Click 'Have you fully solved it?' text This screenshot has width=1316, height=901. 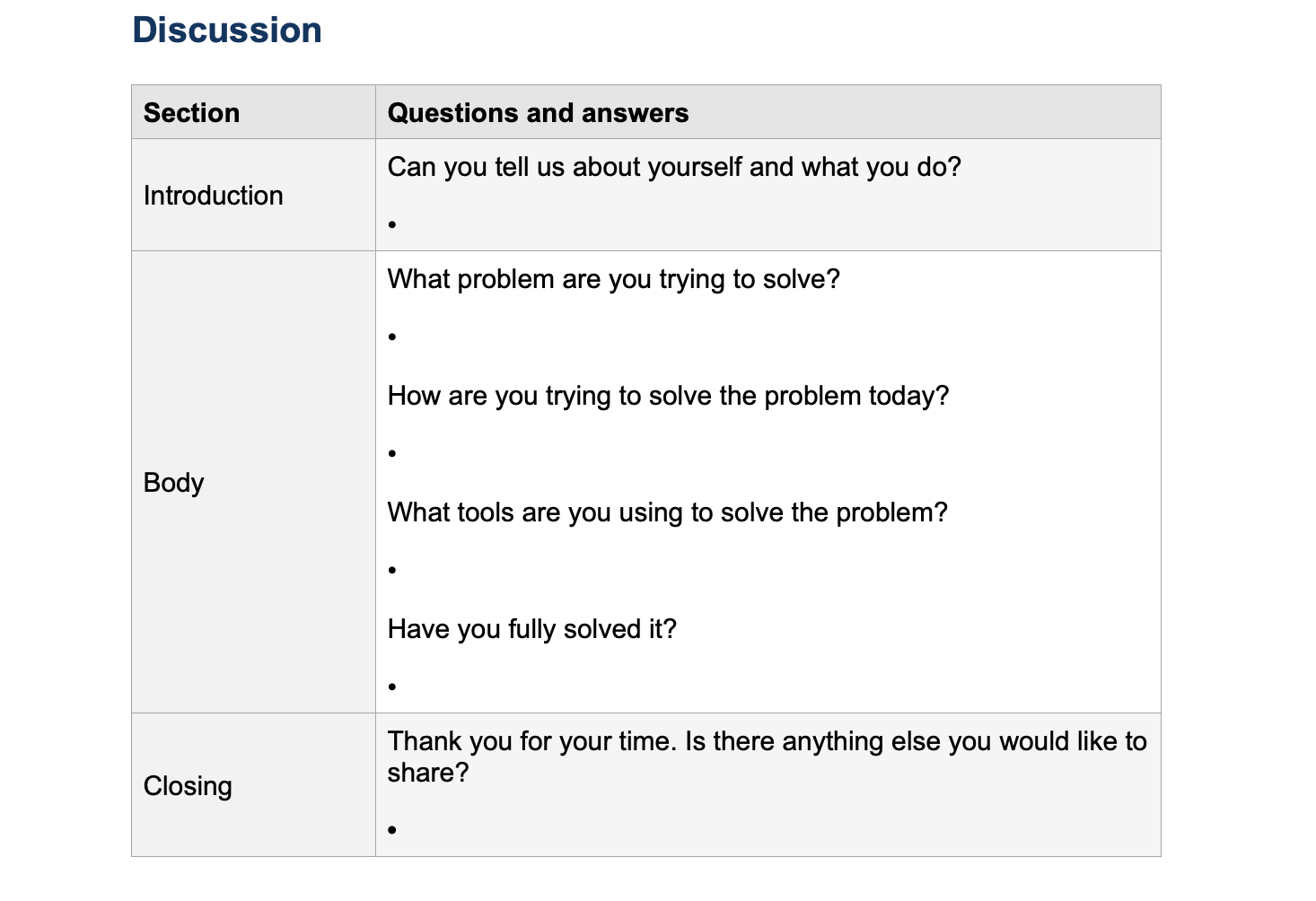point(531,629)
